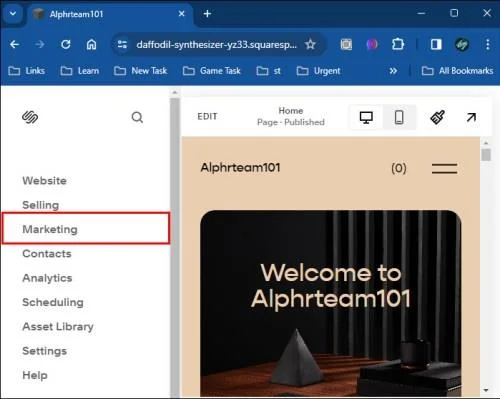Screen dimensions: 500x399
Task: Open Asset Library in the sidebar
Action: [x=58, y=327]
